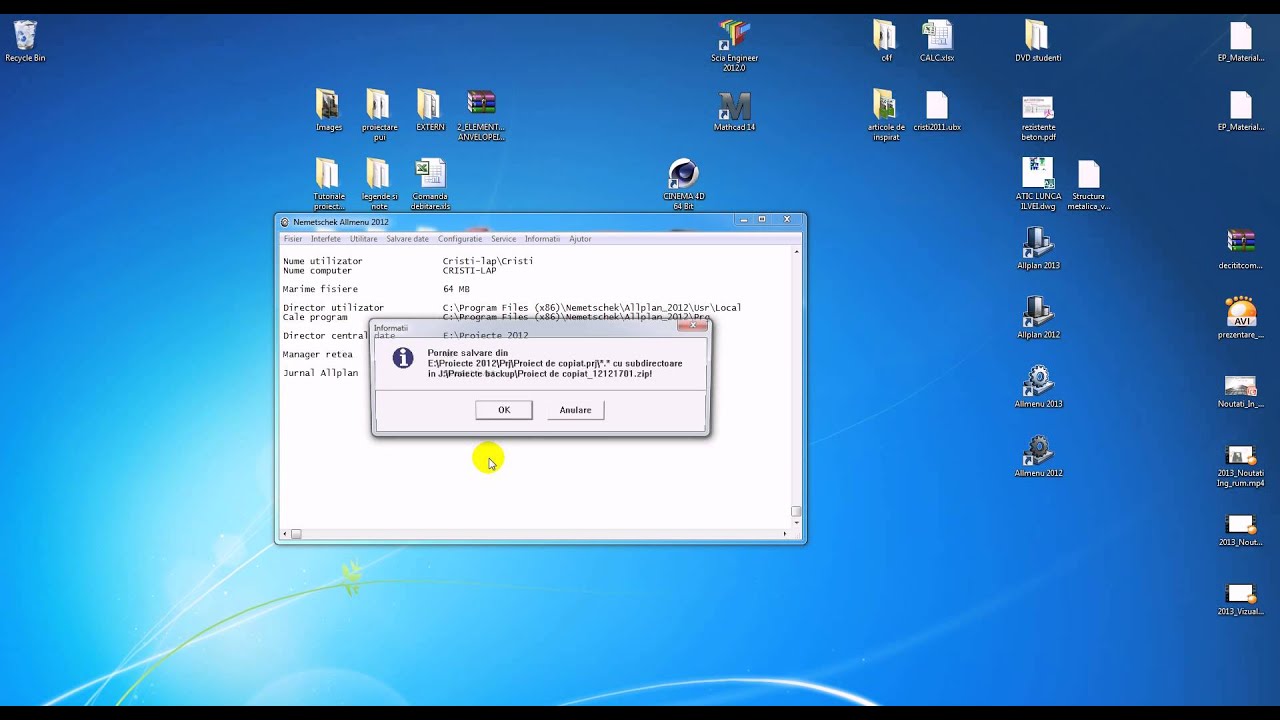
Task: Open the prezentare AVI video icon
Action: [1241, 318]
